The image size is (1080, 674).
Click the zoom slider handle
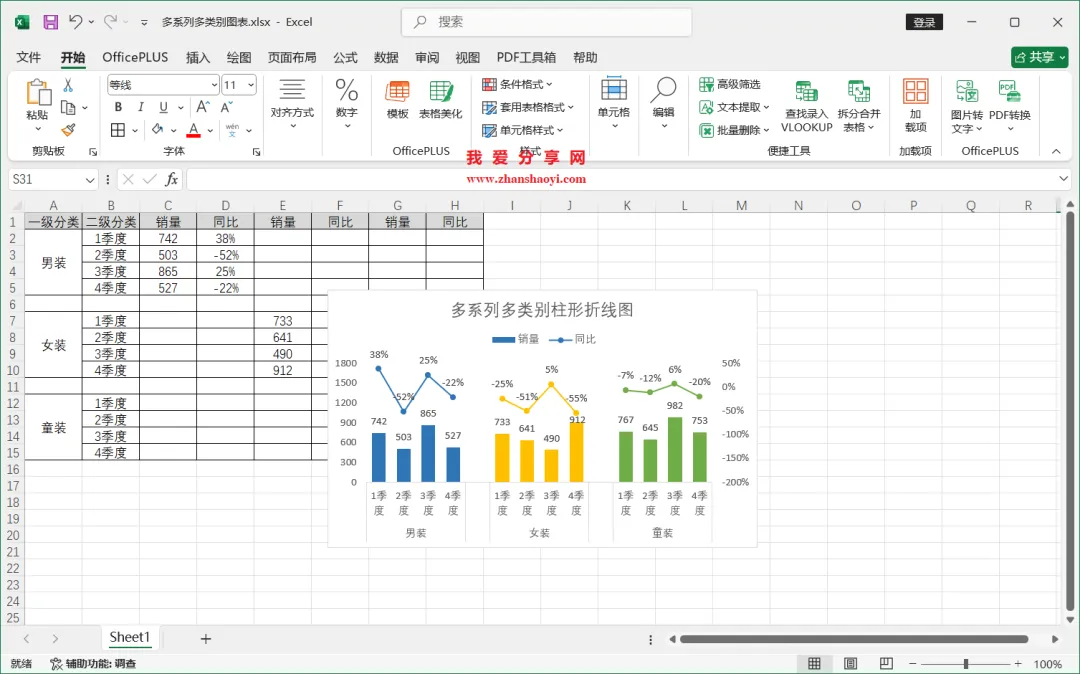coord(966,664)
